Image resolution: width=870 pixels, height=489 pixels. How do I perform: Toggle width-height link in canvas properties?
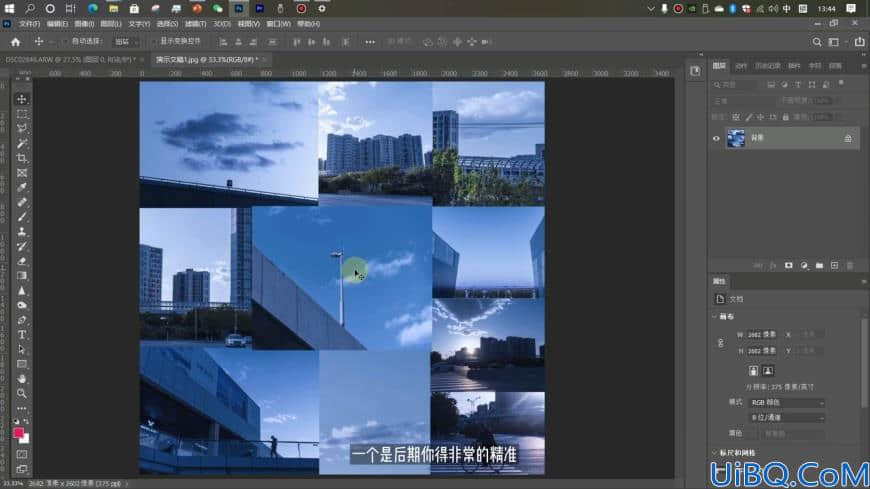click(x=720, y=343)
